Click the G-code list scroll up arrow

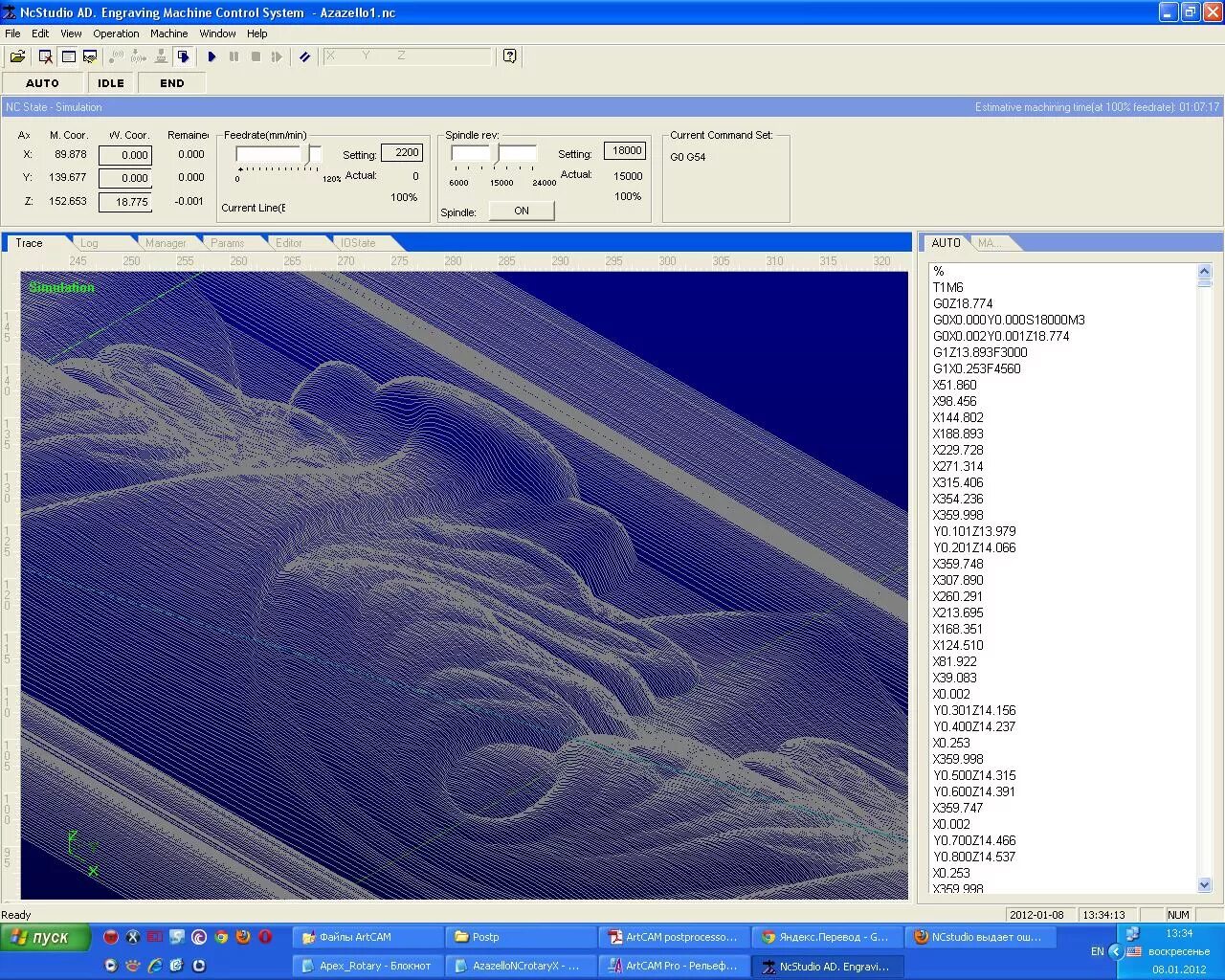1205,272
